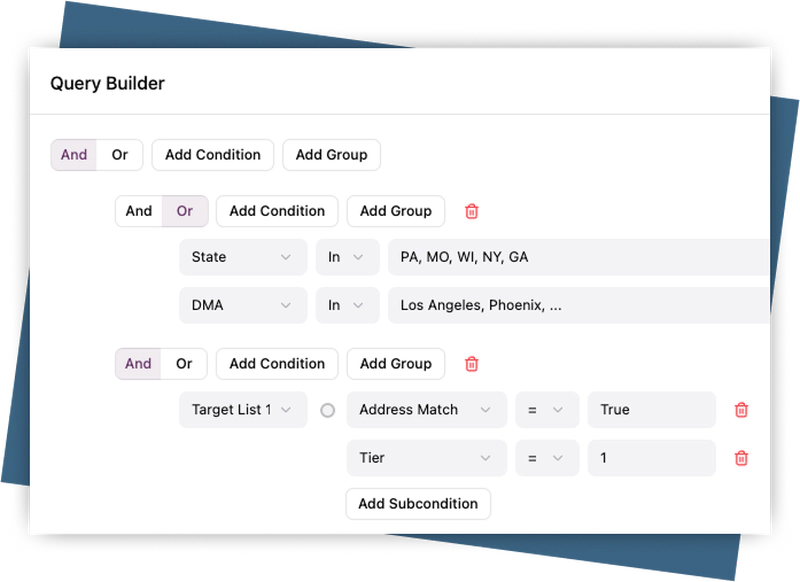
Task: Select the Target List 1 radio circle
Action: [x=328, y=410]
